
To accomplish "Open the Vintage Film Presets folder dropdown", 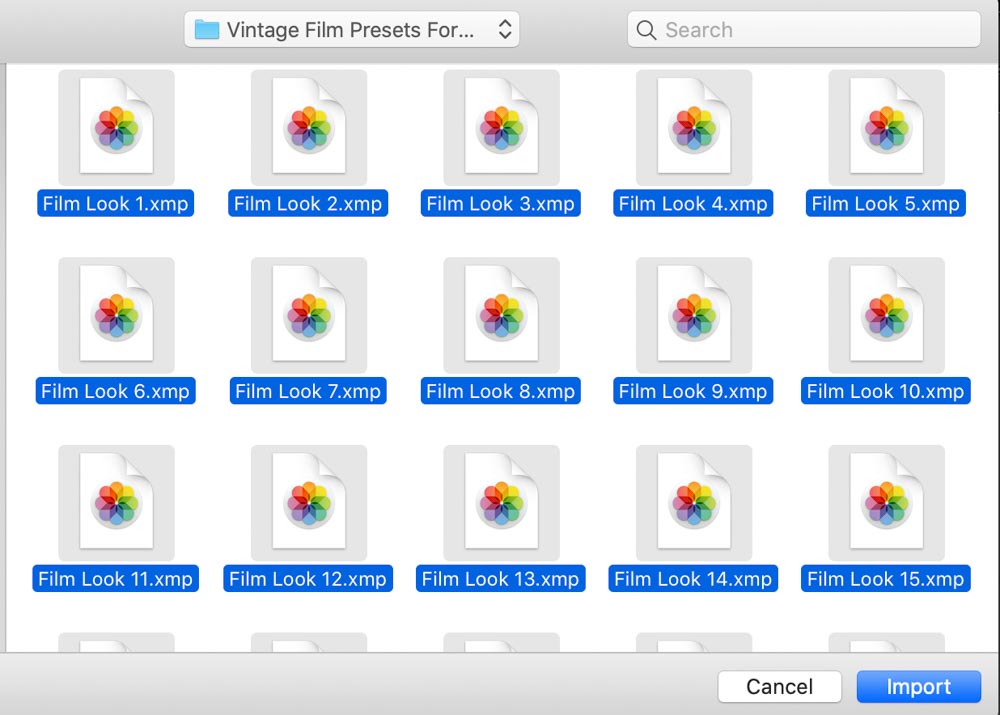I will pyautogui.click(x=351, y=29).
